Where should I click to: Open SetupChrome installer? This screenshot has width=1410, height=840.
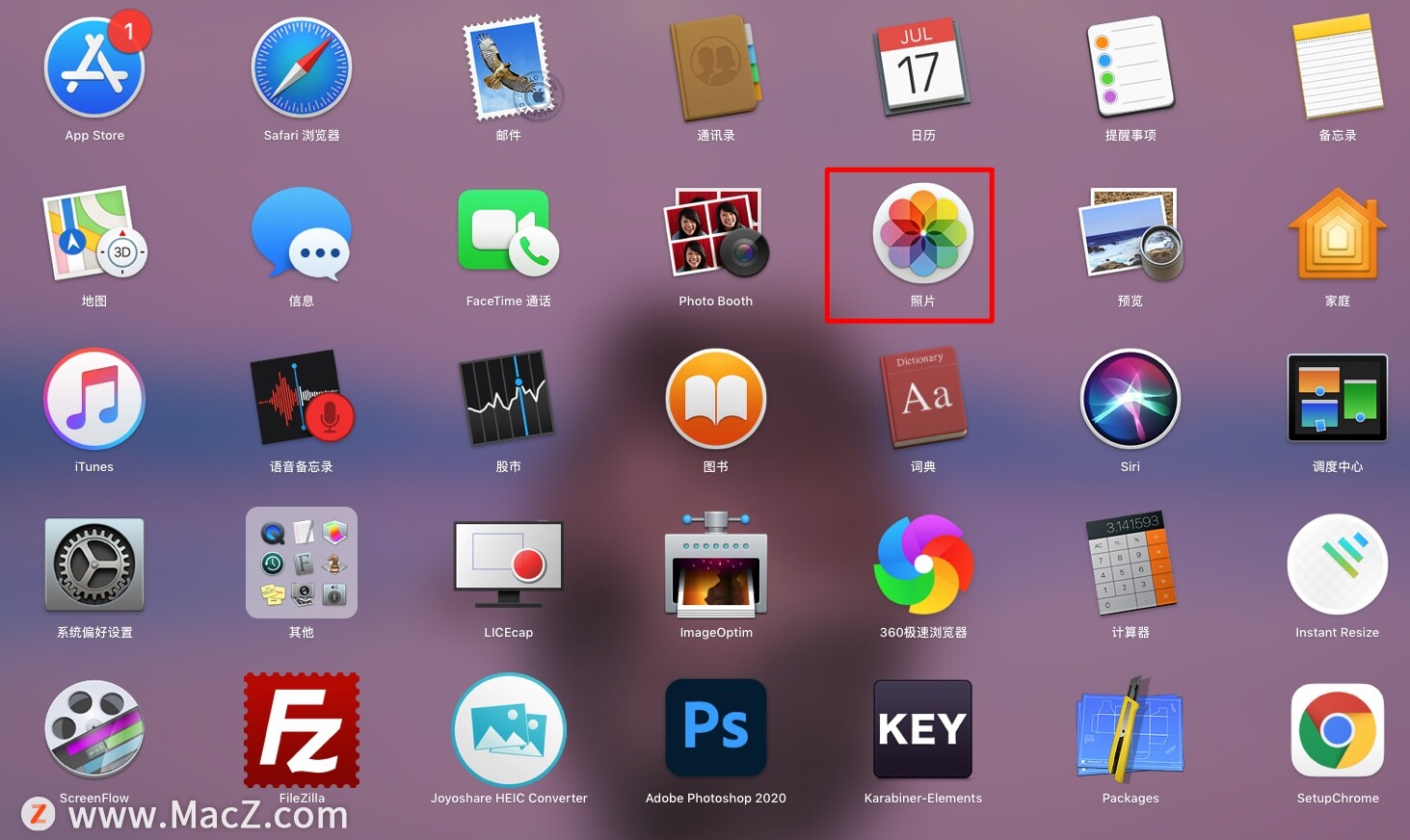[1338, 730]
